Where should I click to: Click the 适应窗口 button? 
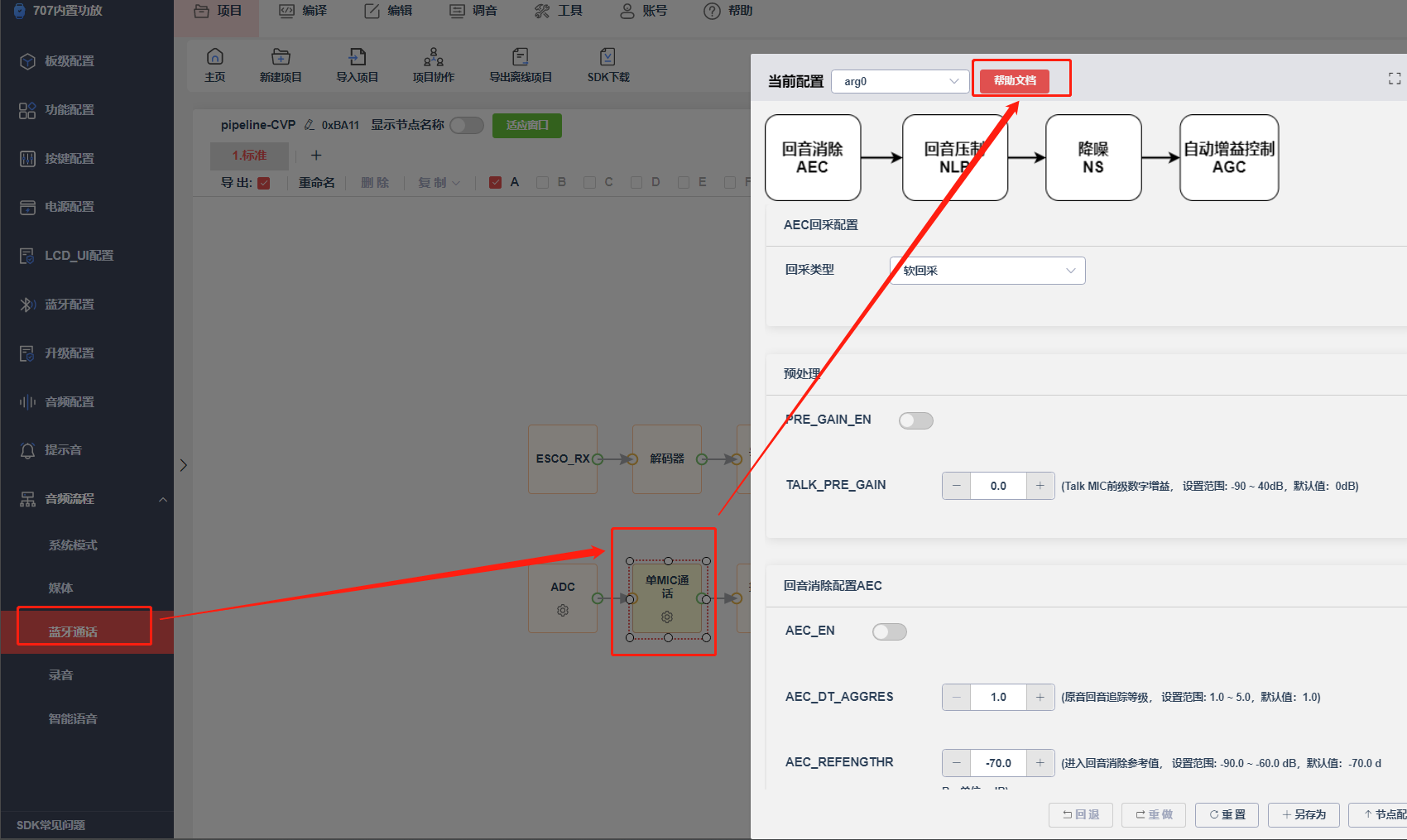tap(527, 126)
